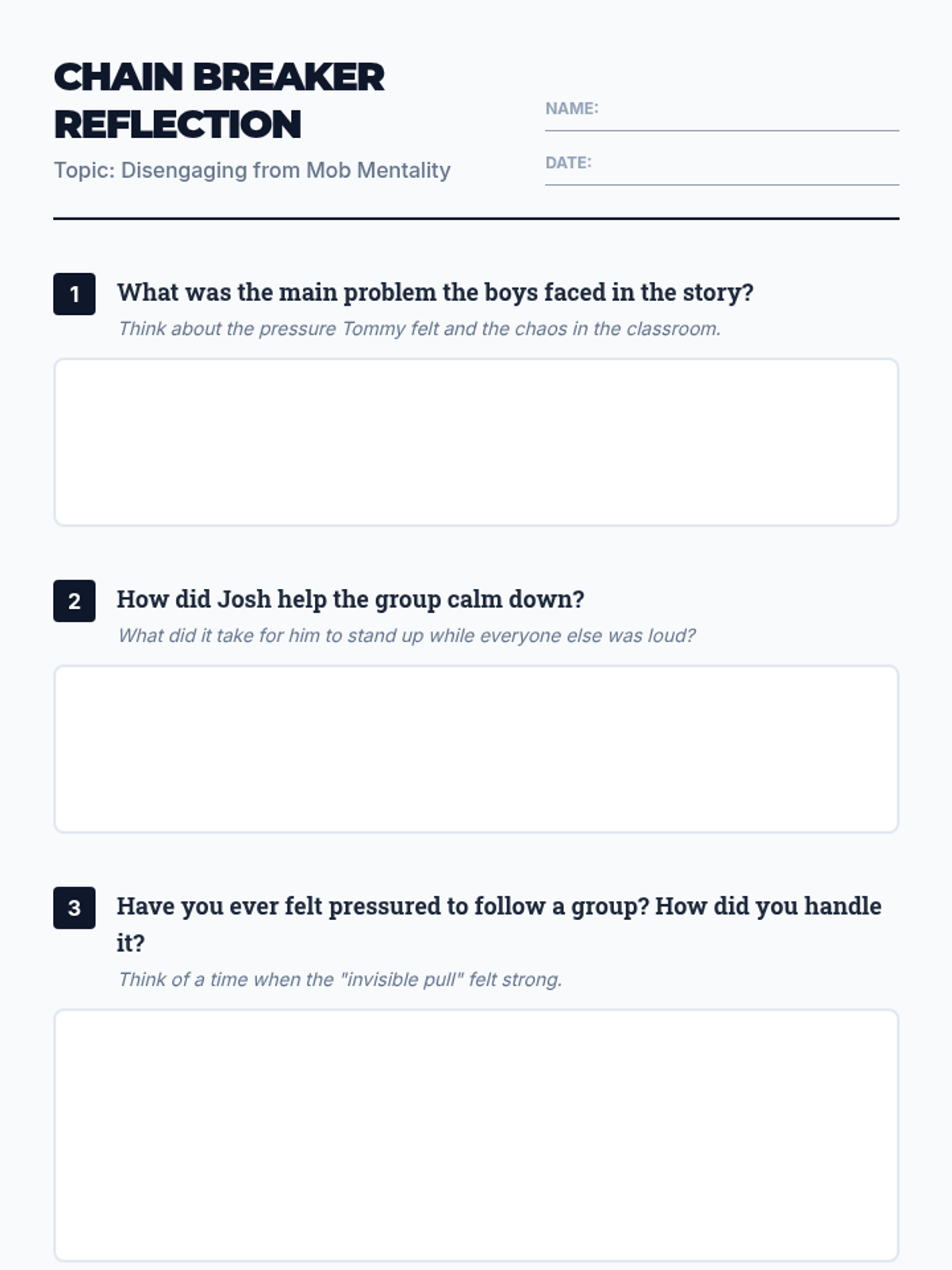952x1270 pixels.
Task: Click the answer box under the Josh question
Action: (x=476, y=749)
